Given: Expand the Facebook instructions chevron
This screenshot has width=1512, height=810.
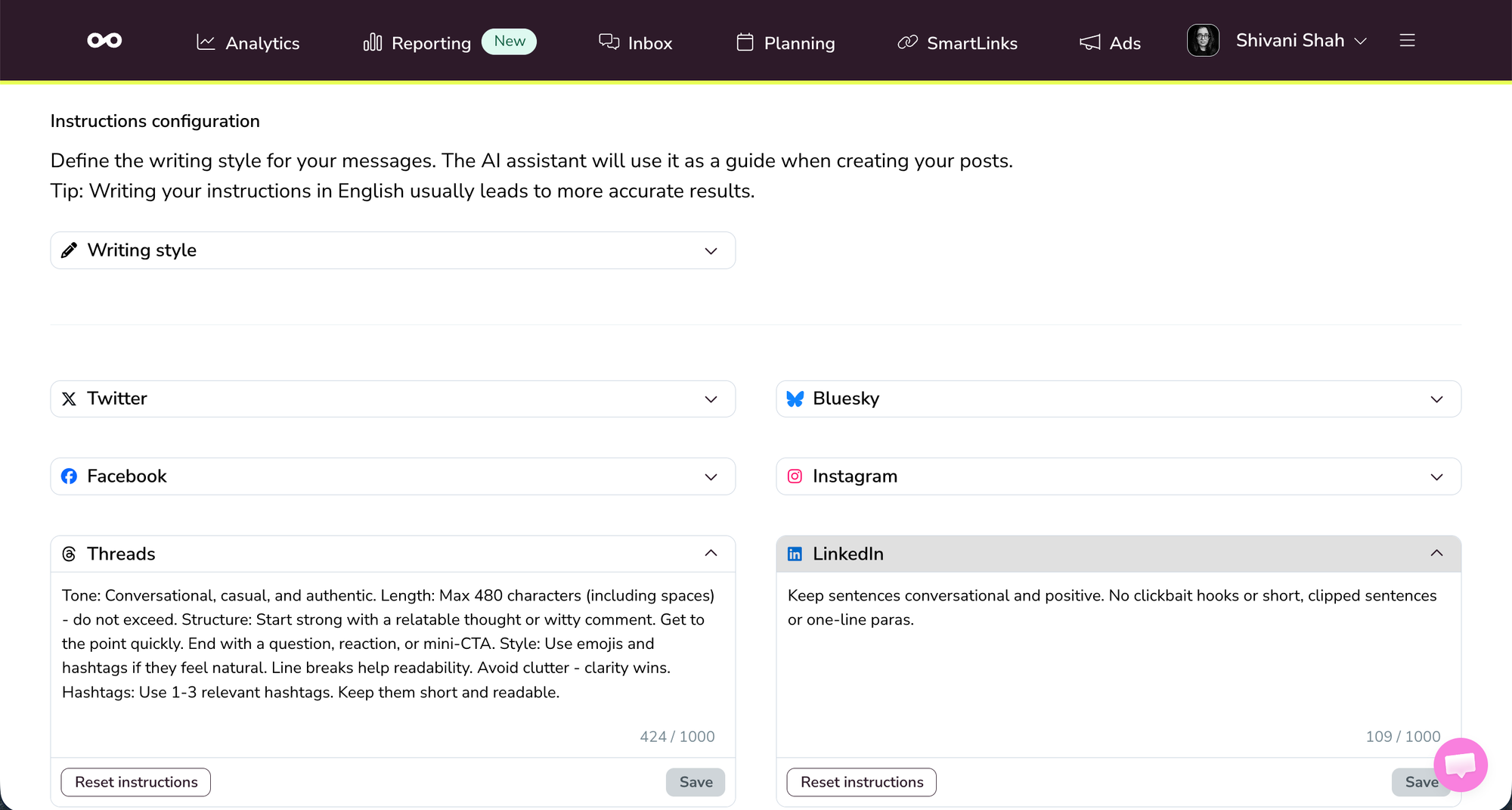Looking at the screenshot, I should click(x=711, y=477).
